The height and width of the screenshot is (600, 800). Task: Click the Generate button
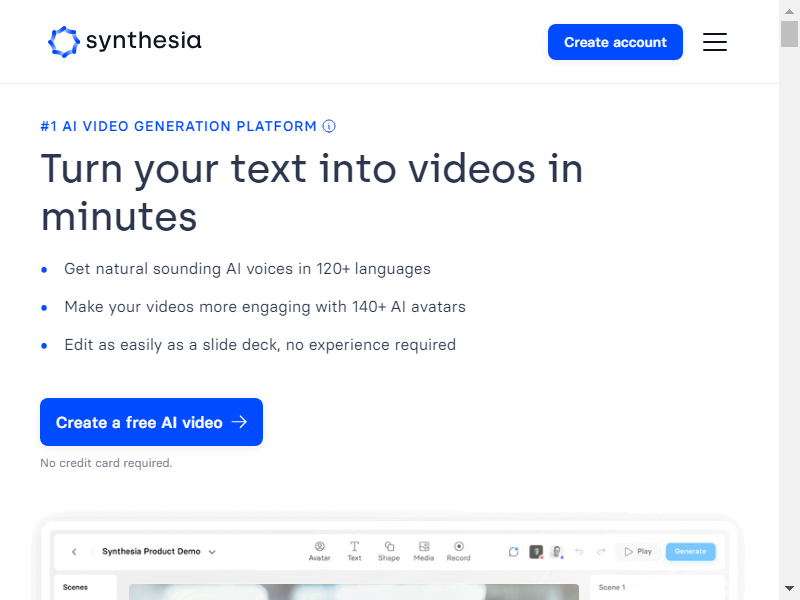691,551
